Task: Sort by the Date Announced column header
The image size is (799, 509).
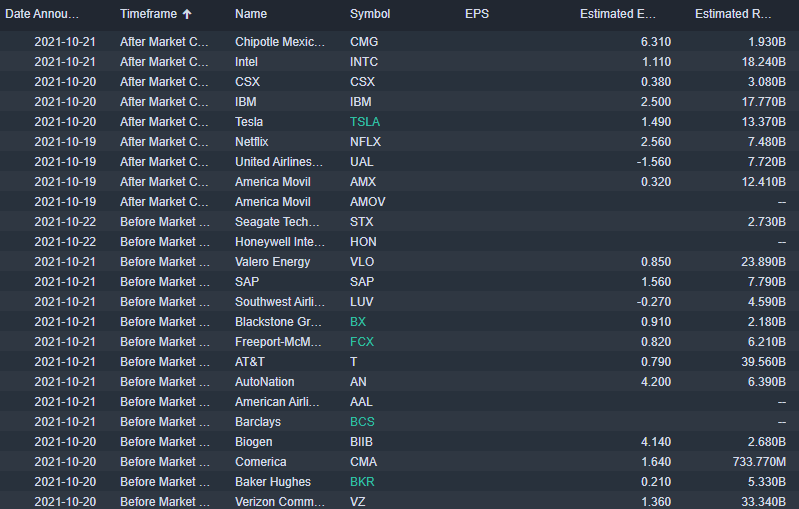Action: (56, 14)
